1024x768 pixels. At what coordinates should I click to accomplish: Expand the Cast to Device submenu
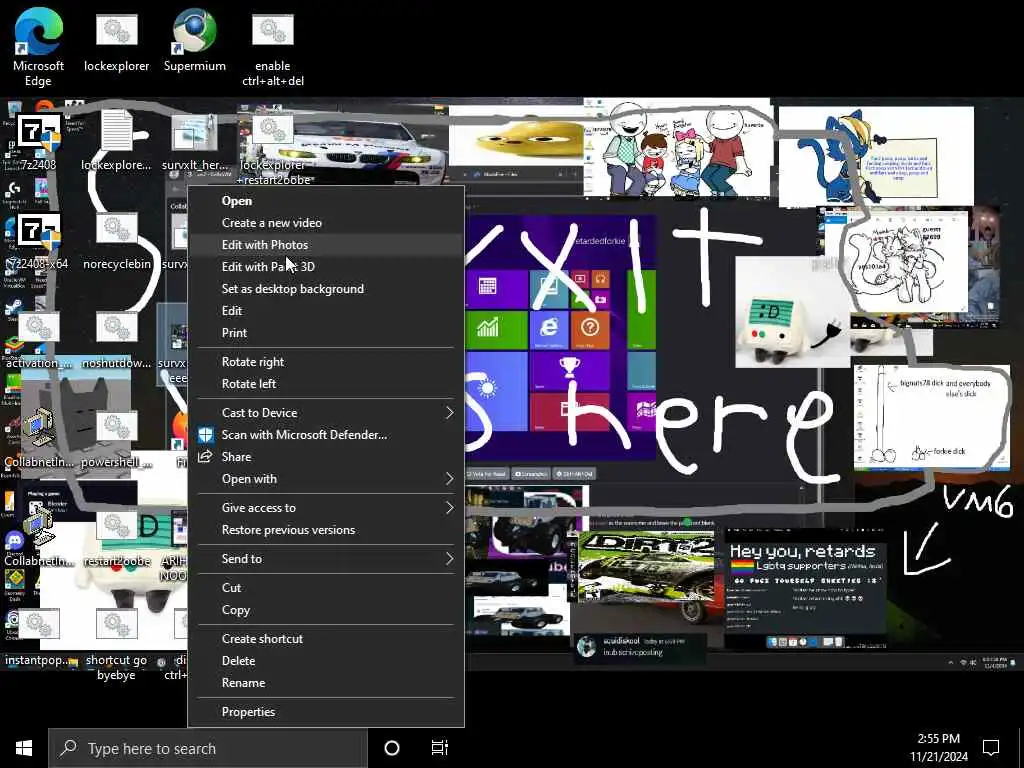325,413
